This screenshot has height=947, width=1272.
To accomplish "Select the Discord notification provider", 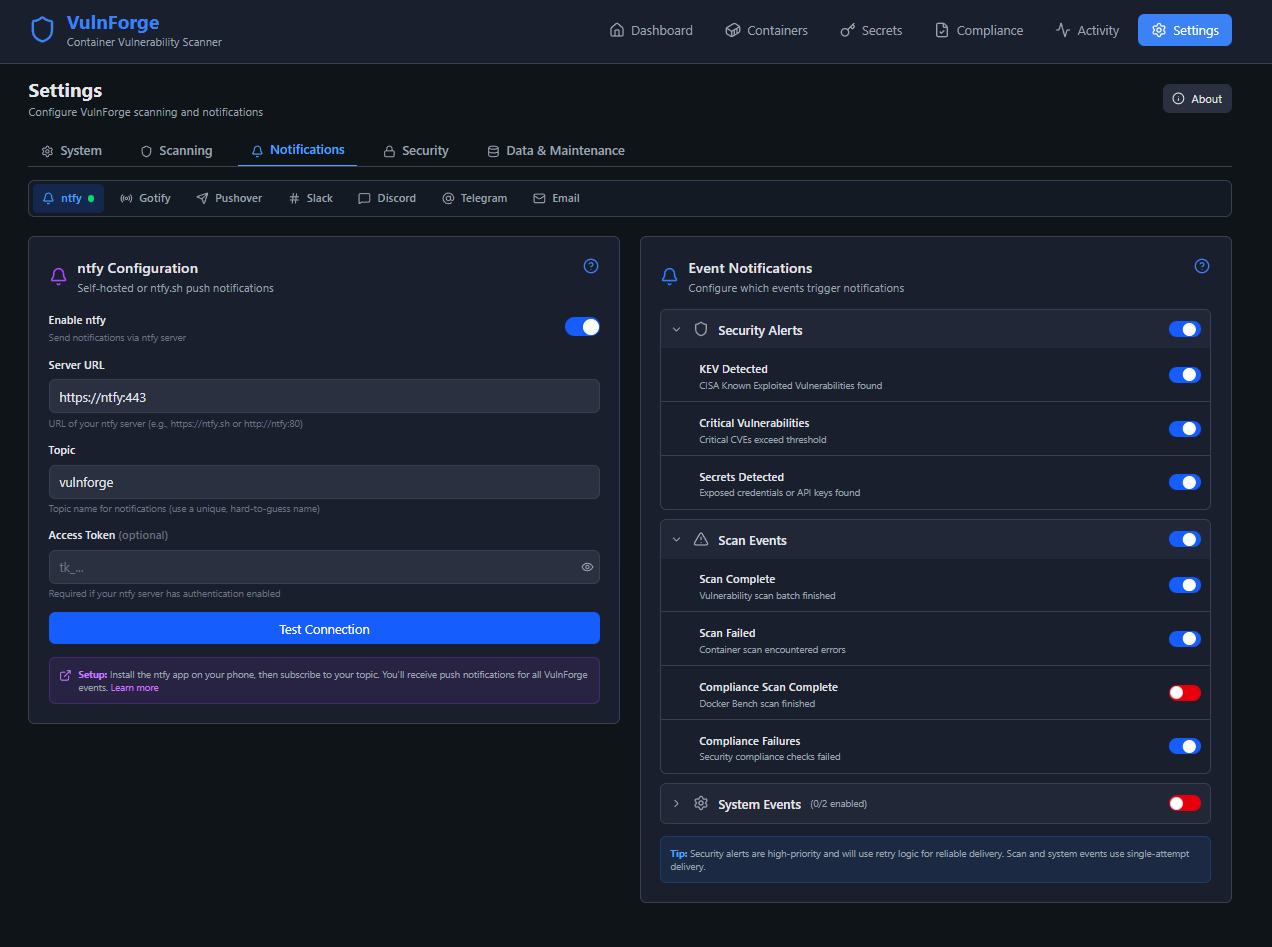I will [x=387, y=198].
